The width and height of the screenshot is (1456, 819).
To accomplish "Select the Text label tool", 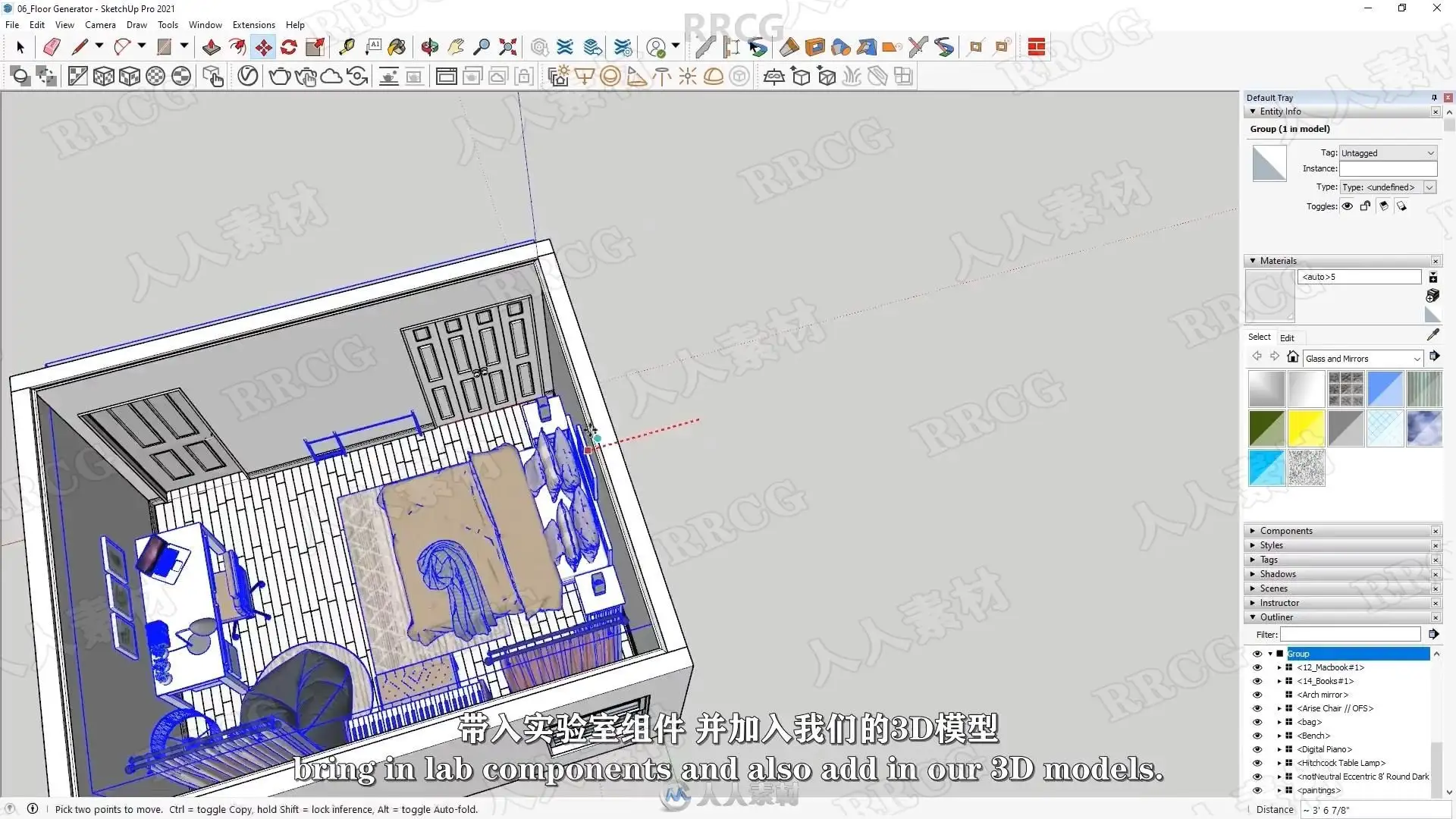I will coord(372,47).
